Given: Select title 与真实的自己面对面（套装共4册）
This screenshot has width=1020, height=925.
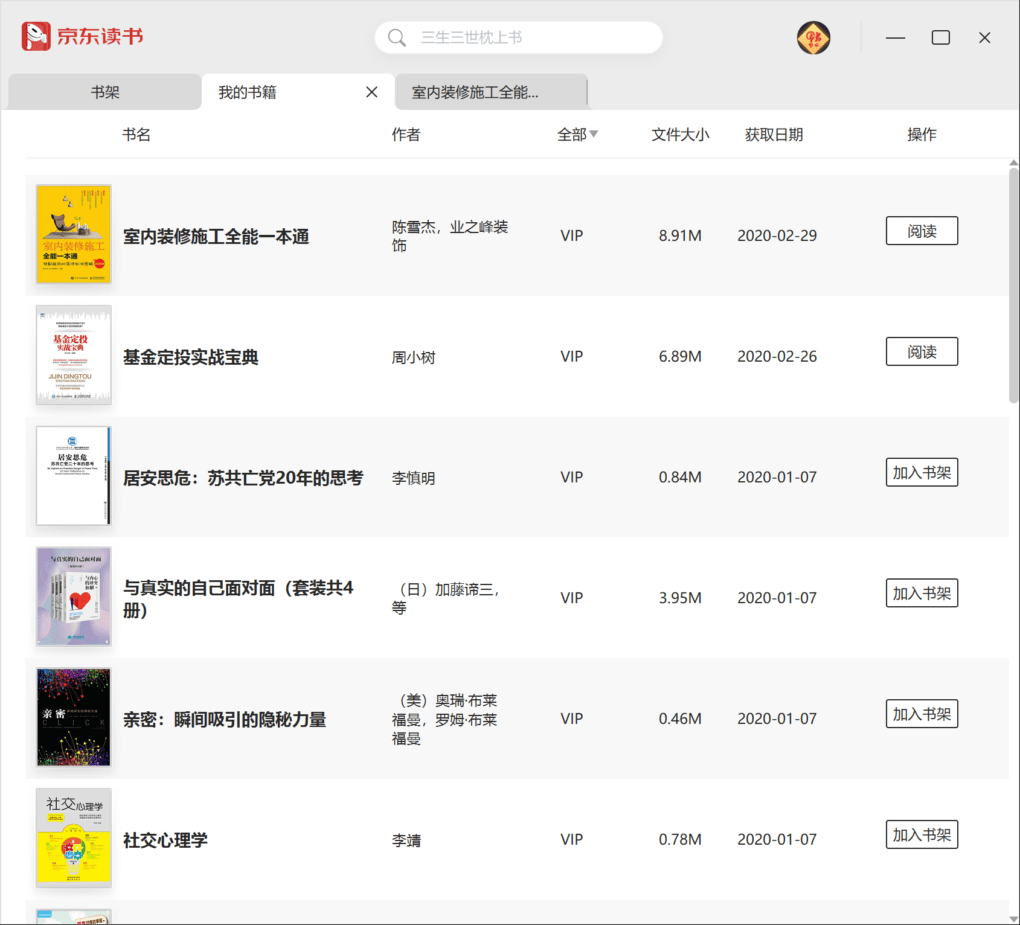Looking at the screenshot, I should coord(238,598).
